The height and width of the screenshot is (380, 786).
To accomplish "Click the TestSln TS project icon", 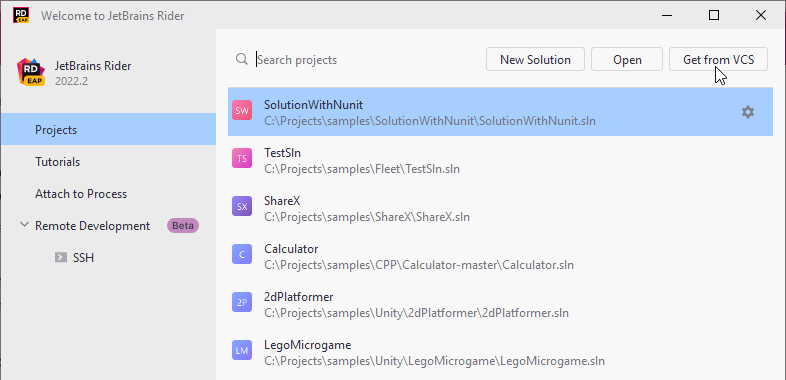I will coord(242,159).
